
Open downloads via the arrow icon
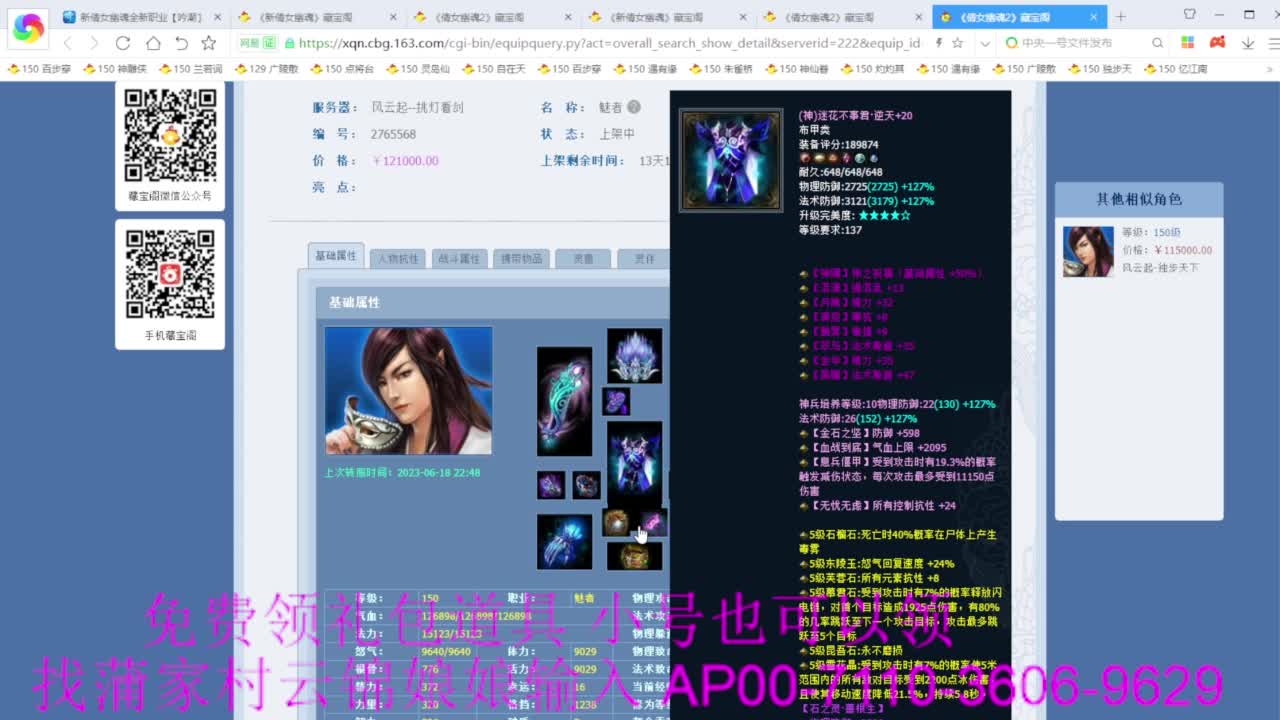1247,44
